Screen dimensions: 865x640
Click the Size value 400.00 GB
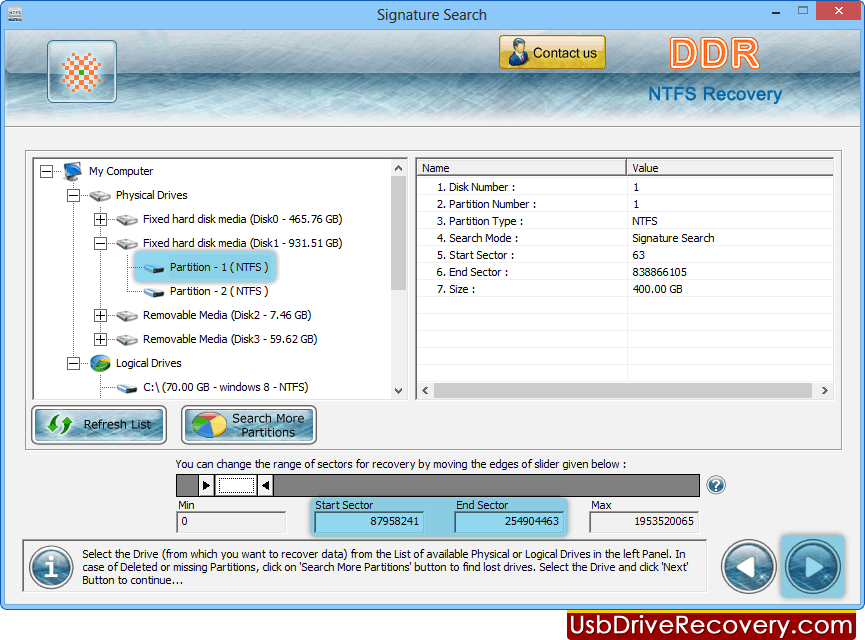pos(657,289)
